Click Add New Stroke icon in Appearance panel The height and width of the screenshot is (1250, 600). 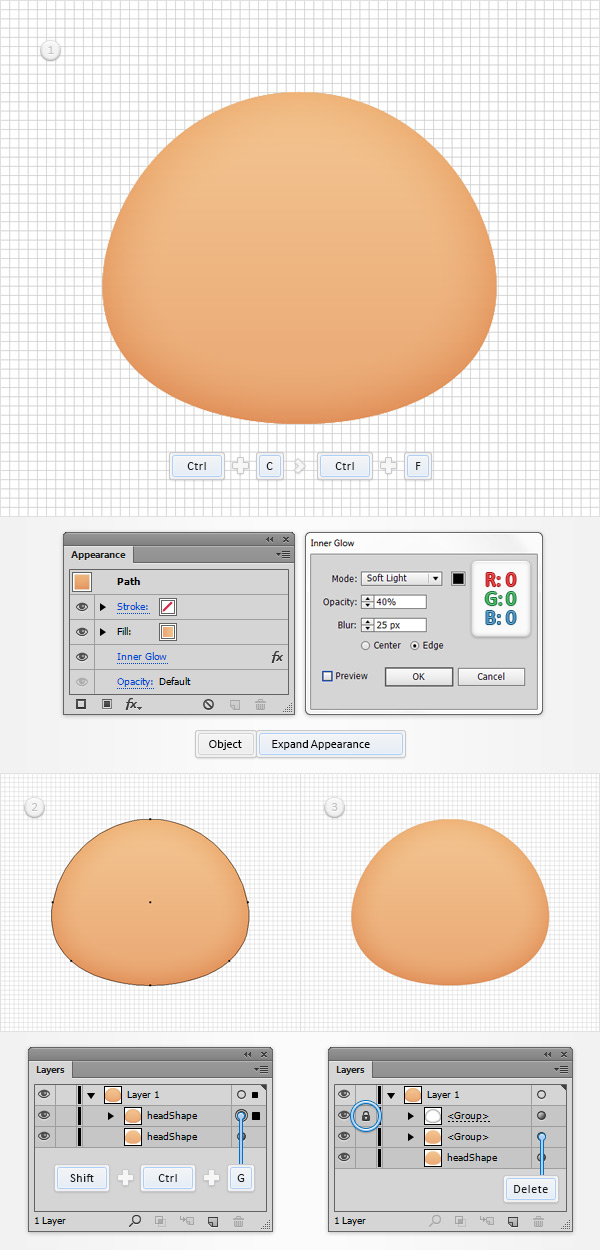[81, 704]
